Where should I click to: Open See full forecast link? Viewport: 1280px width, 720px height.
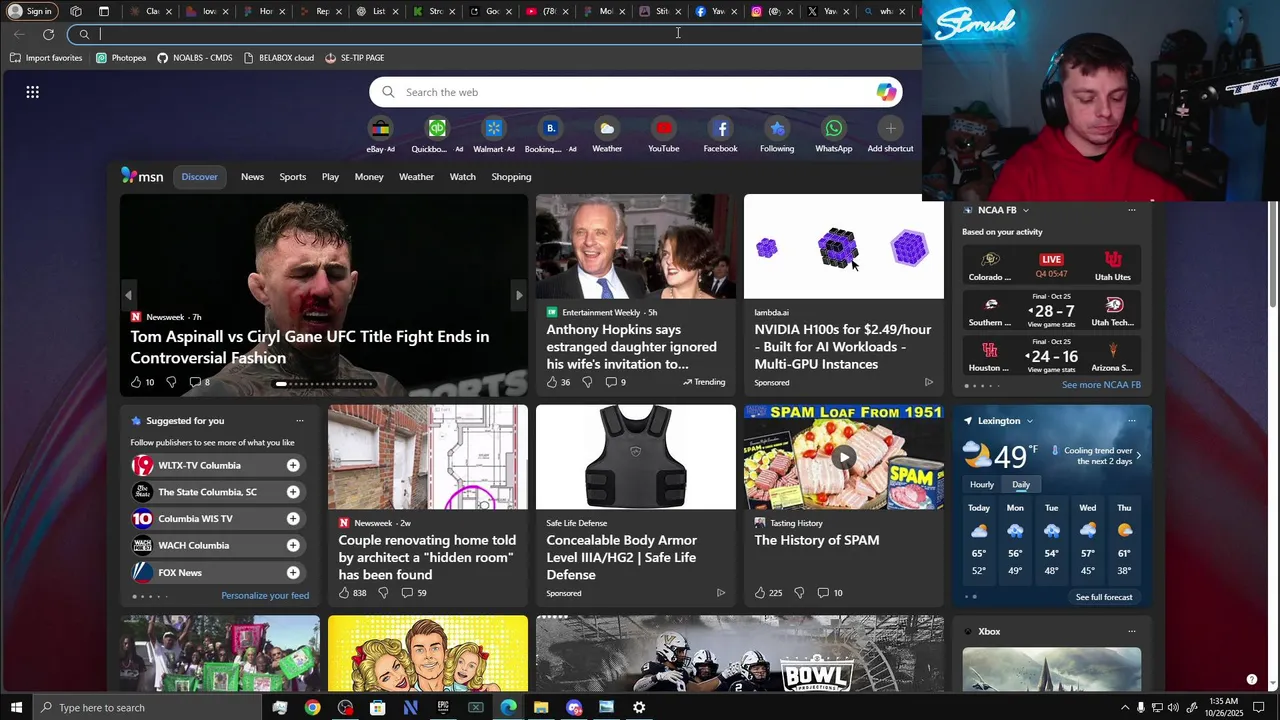(1104, 597)
